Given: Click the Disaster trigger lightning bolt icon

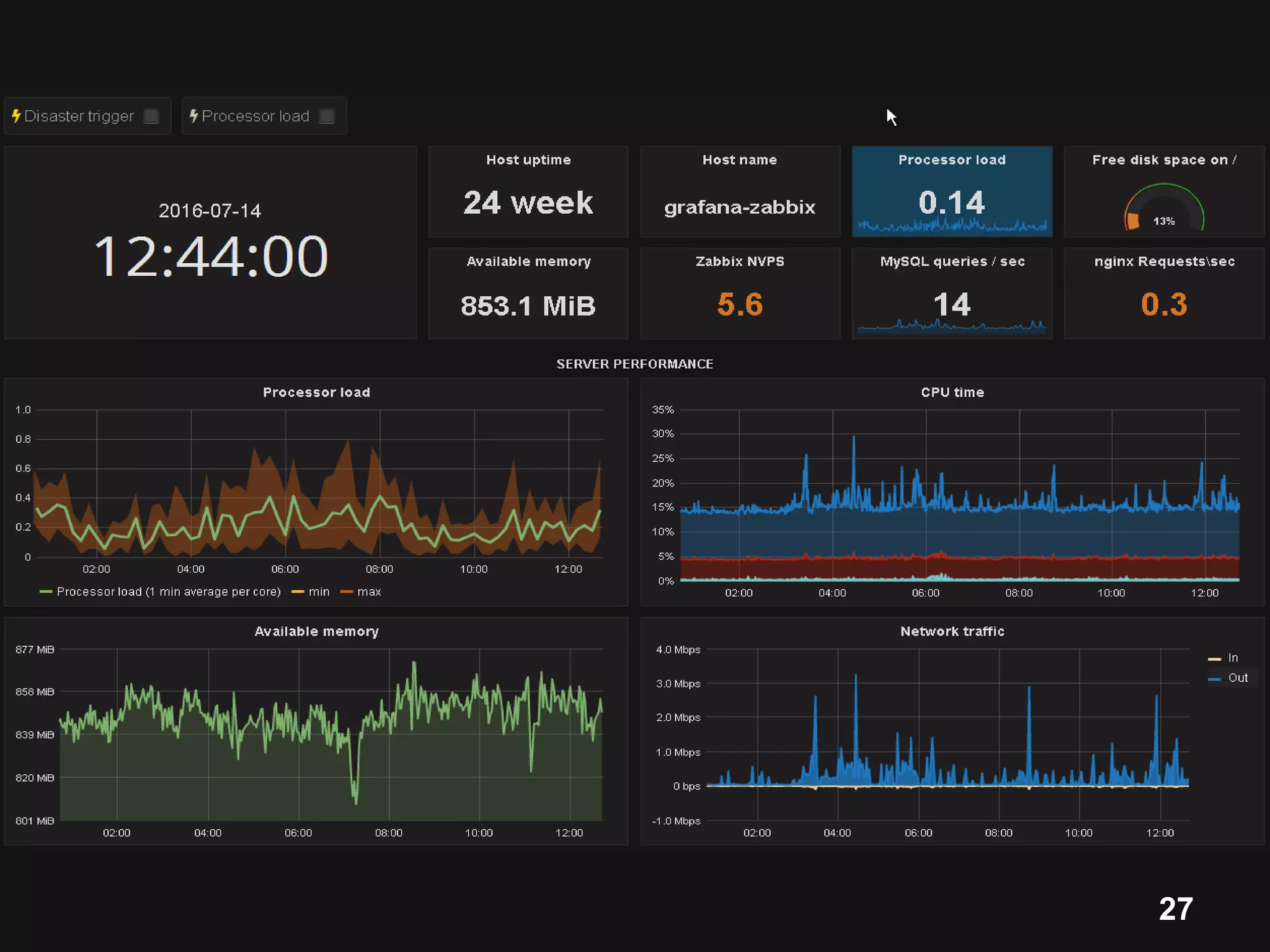Looking at the screenshot, I should coord(16,116).
